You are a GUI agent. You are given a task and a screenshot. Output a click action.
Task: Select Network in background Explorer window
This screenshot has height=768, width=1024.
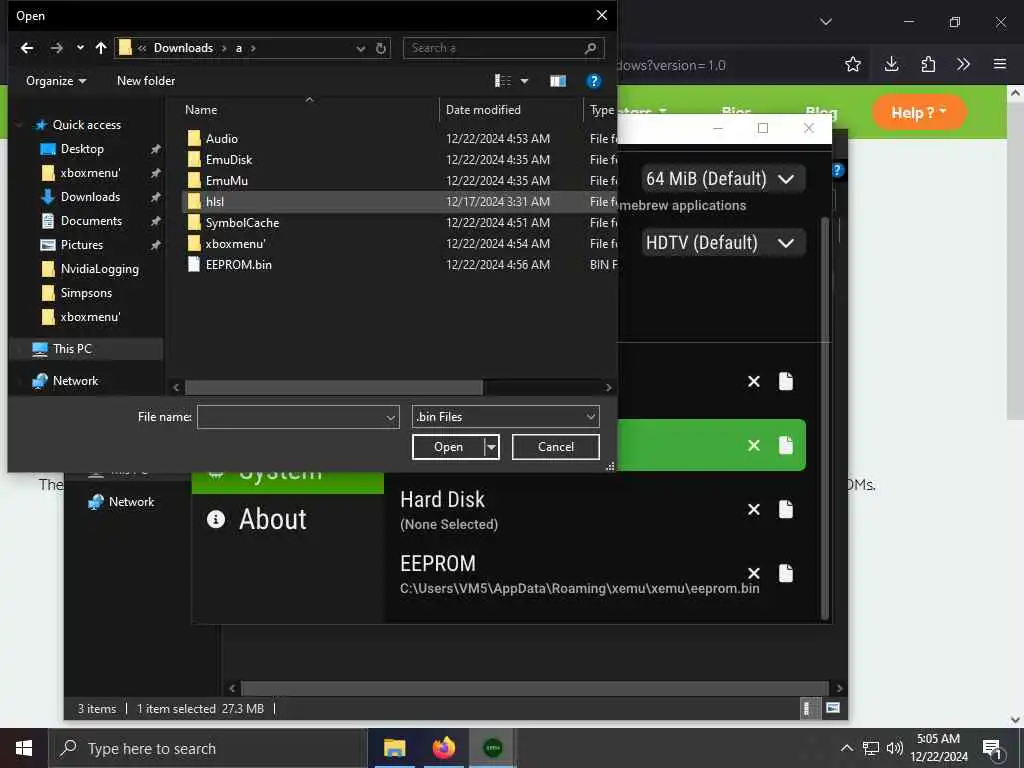tap(121, 502)
